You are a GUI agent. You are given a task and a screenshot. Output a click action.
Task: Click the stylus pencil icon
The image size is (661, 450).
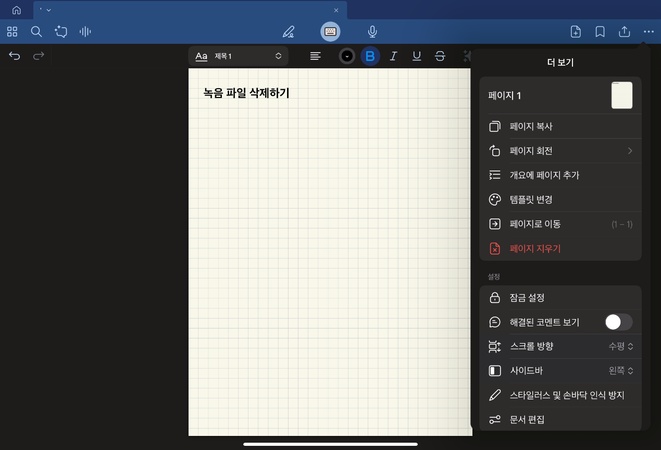coord(495,395)
